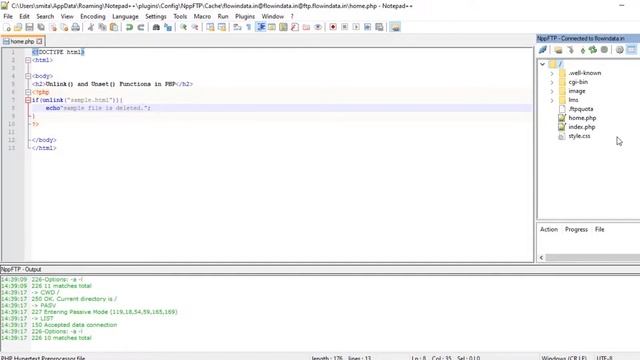Image resolution: width=640 pixels, height=360 pixels.
Task: Select home.php in the FTP tree
Action: click(x=582, y=118)
